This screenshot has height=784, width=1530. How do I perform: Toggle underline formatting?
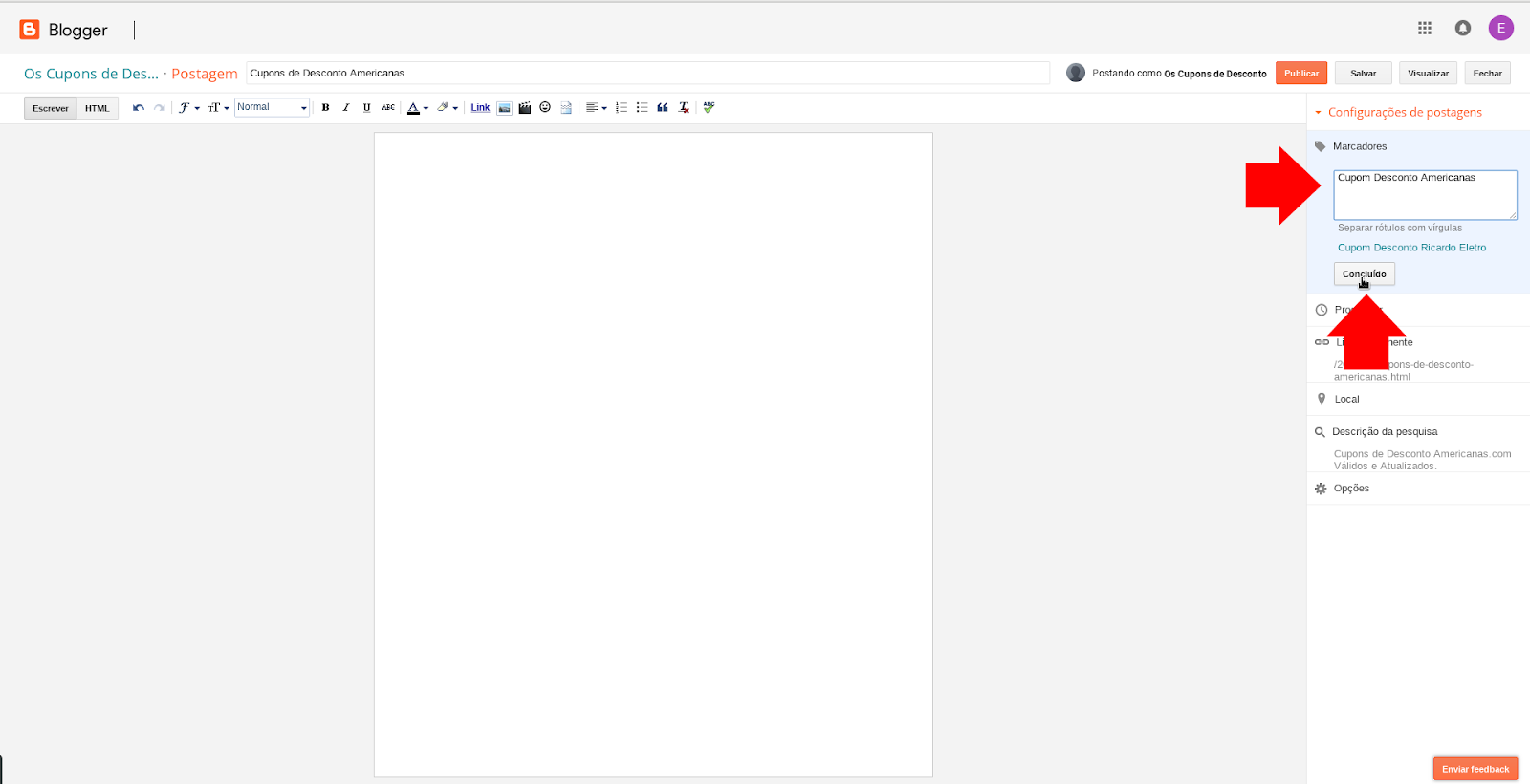tap(367, 108)
